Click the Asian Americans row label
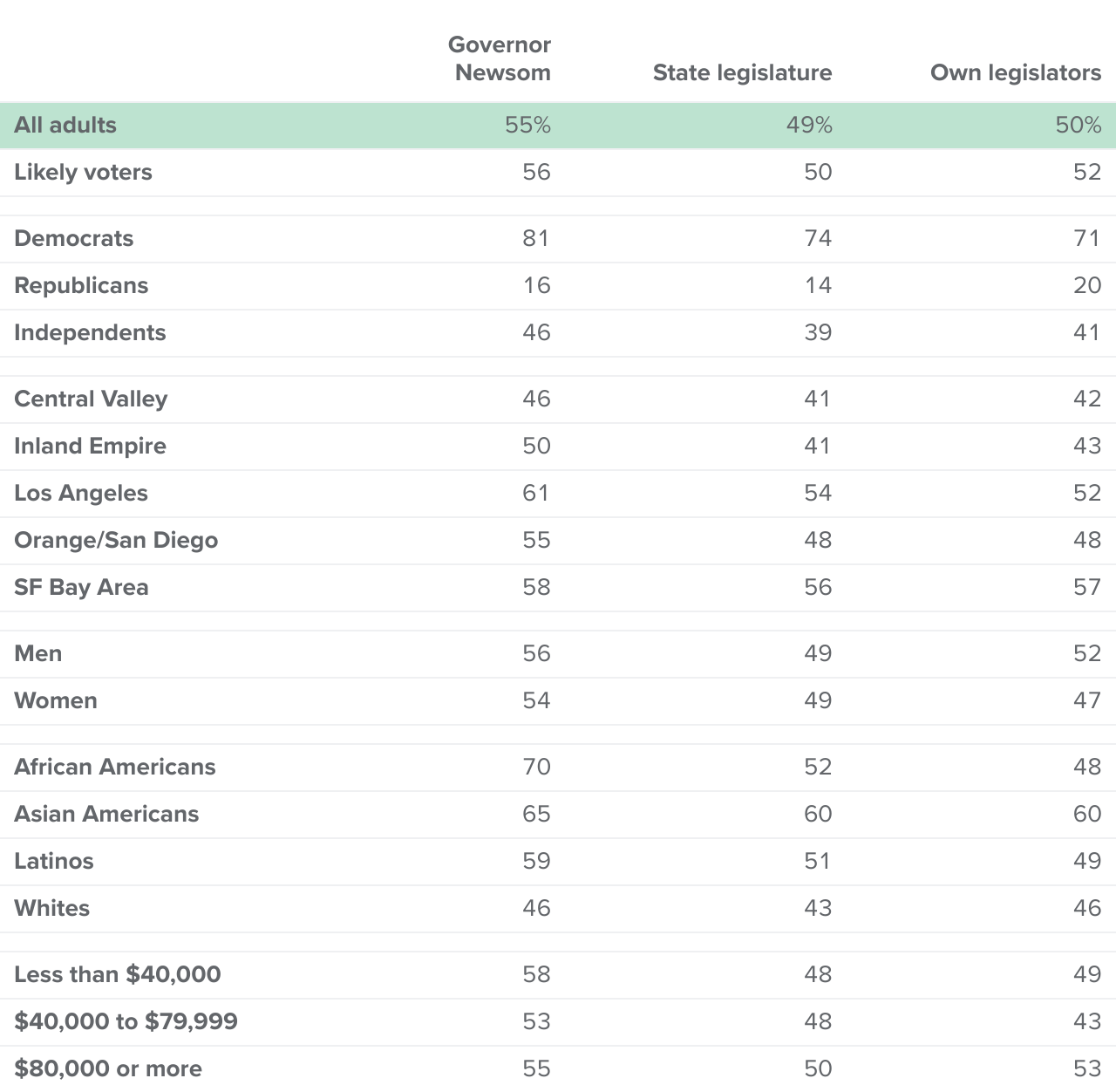1116x1092 pixels. point(106,814)
